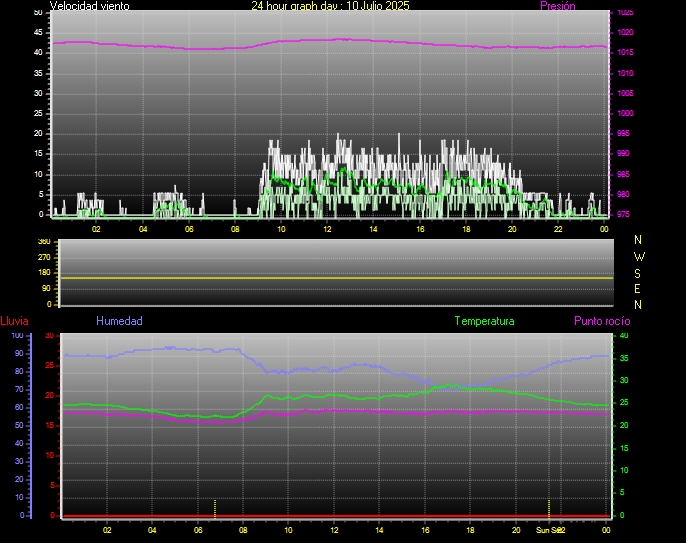This screenshot has width=686, height=543.
Task: Click the W compass direction label
Action: (639, 256)
